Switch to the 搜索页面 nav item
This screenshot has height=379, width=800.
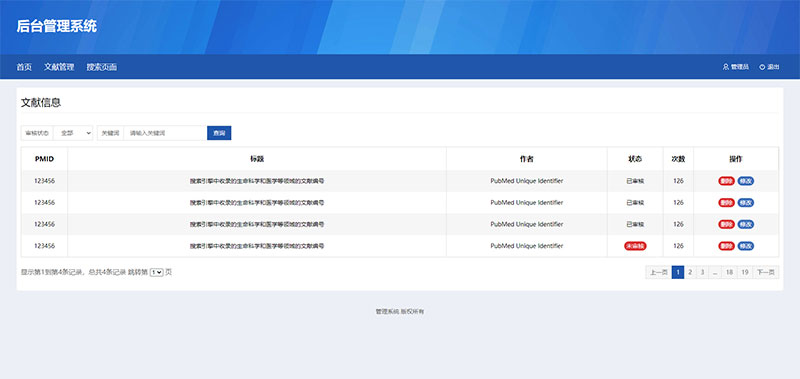pyautogui.click(x=102, y=67)
